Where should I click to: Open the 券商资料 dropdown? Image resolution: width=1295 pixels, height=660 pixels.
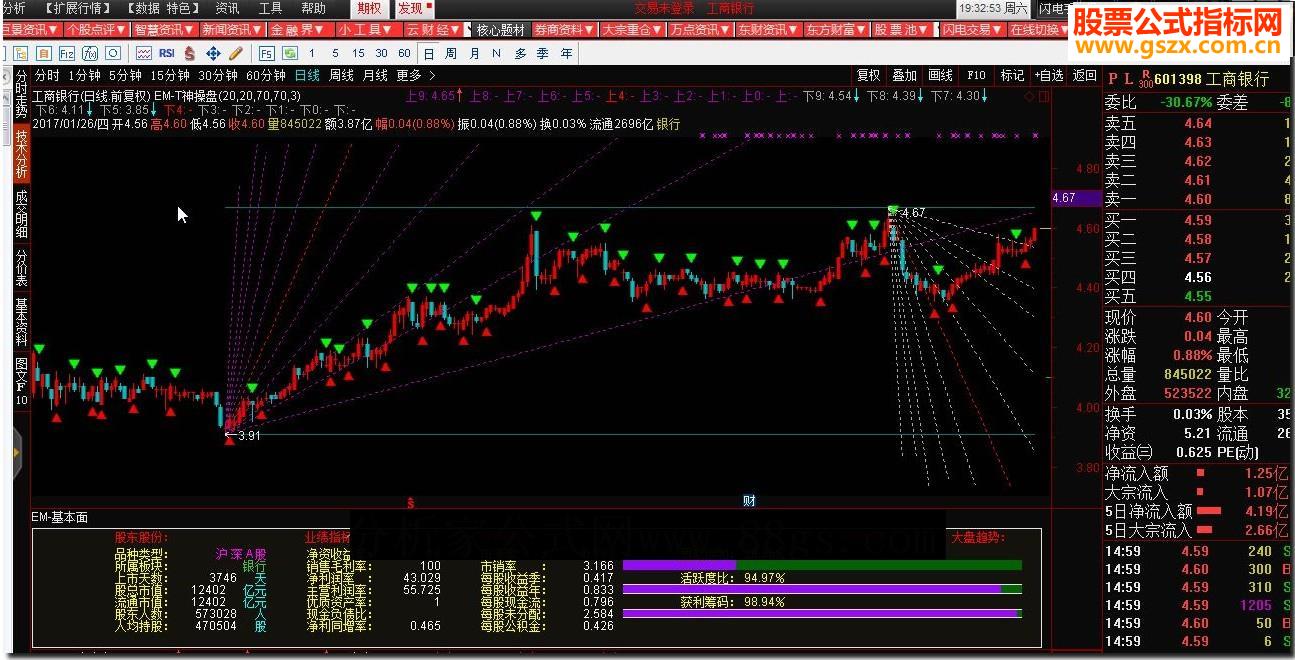point(565,29)
